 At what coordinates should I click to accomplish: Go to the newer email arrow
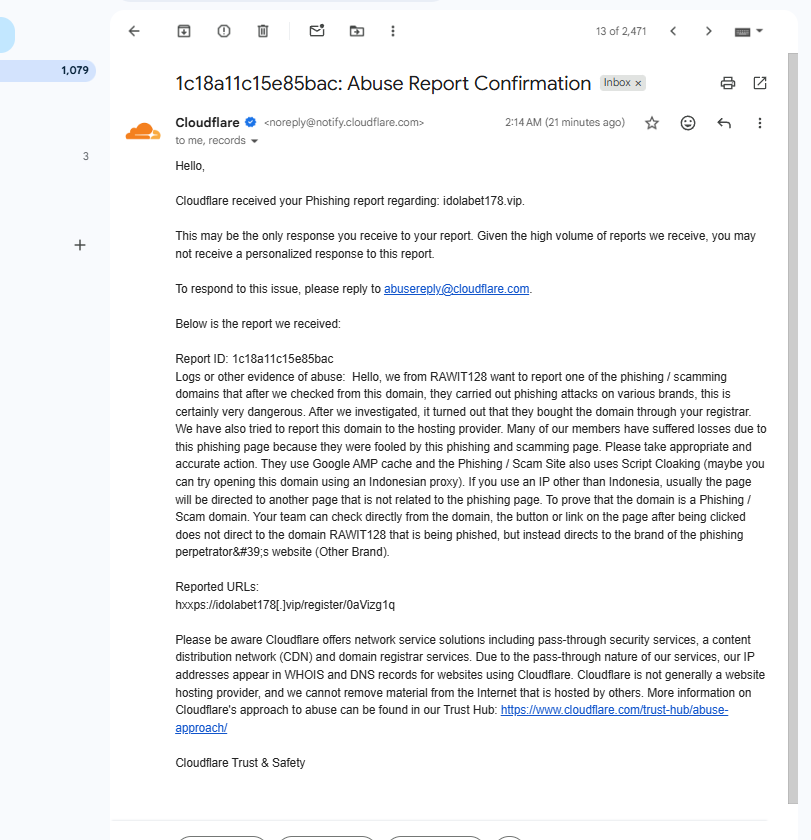673,31
